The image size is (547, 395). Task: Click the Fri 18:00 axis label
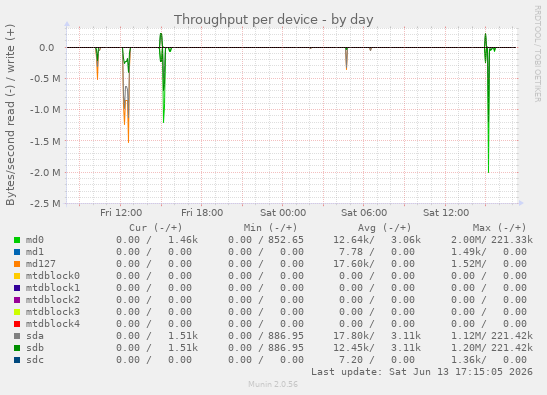coord(202,213)
